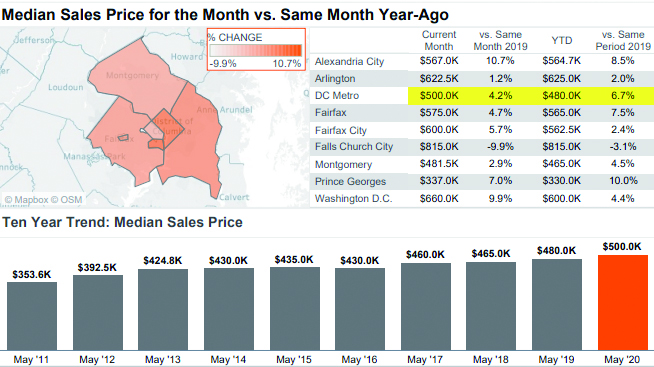This screenshot has height=367, width=654.
Task: Click the Current Month column header
Action: 439,40
